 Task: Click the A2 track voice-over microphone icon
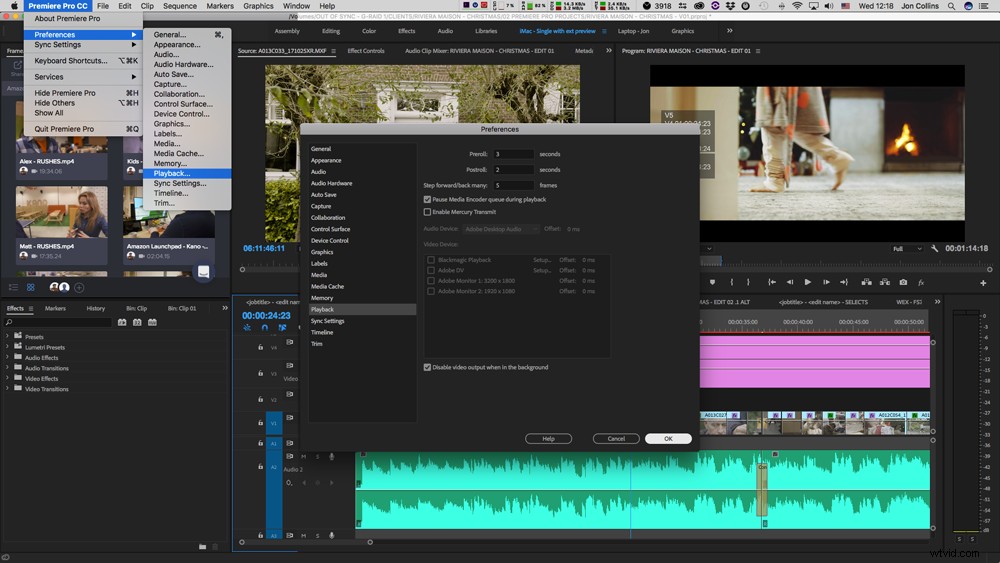click(332, 457)
